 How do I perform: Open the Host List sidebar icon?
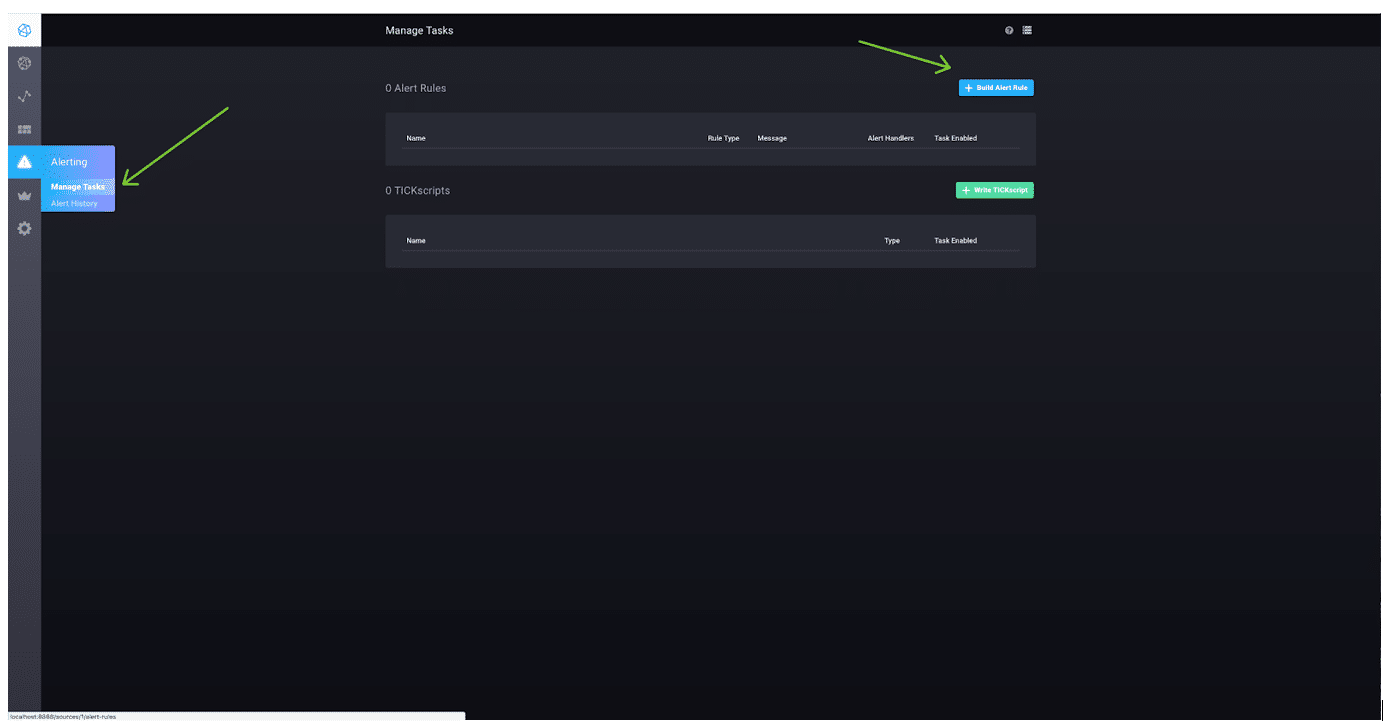point(24,63)
